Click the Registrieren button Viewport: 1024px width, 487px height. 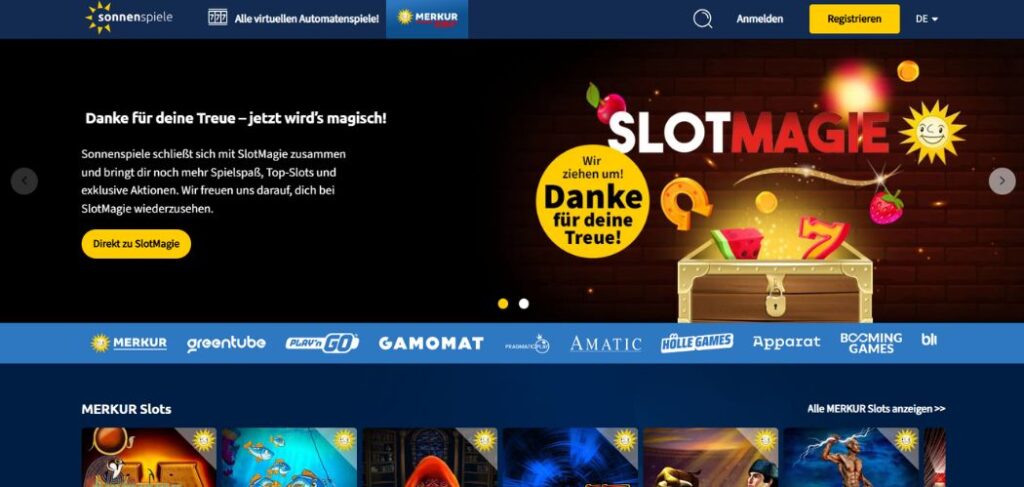coord(854,19)
